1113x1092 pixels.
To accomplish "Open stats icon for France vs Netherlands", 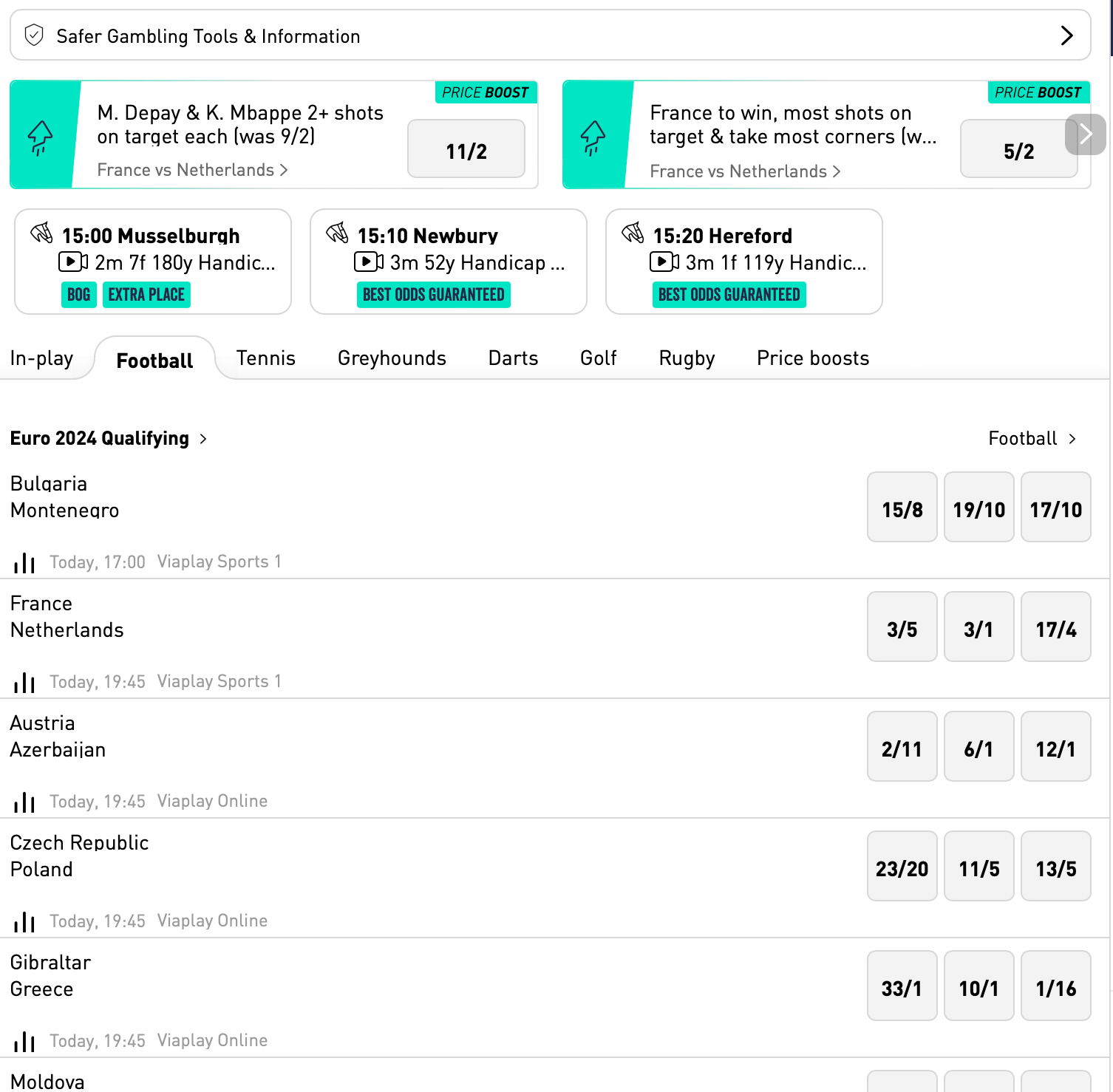I will click(24, 682).
